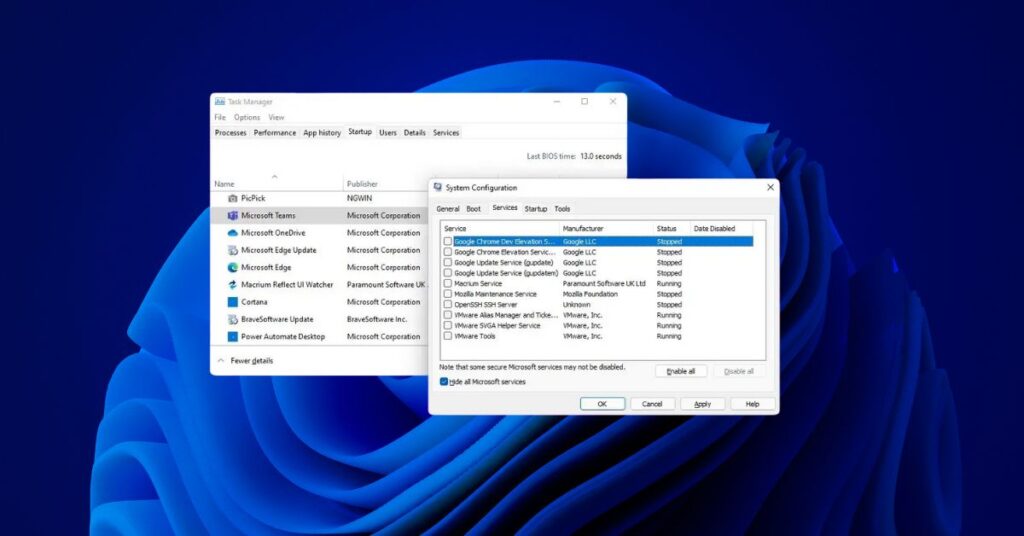
Task: Click OK in System Configuration
Action: click(x=602, y=404)
